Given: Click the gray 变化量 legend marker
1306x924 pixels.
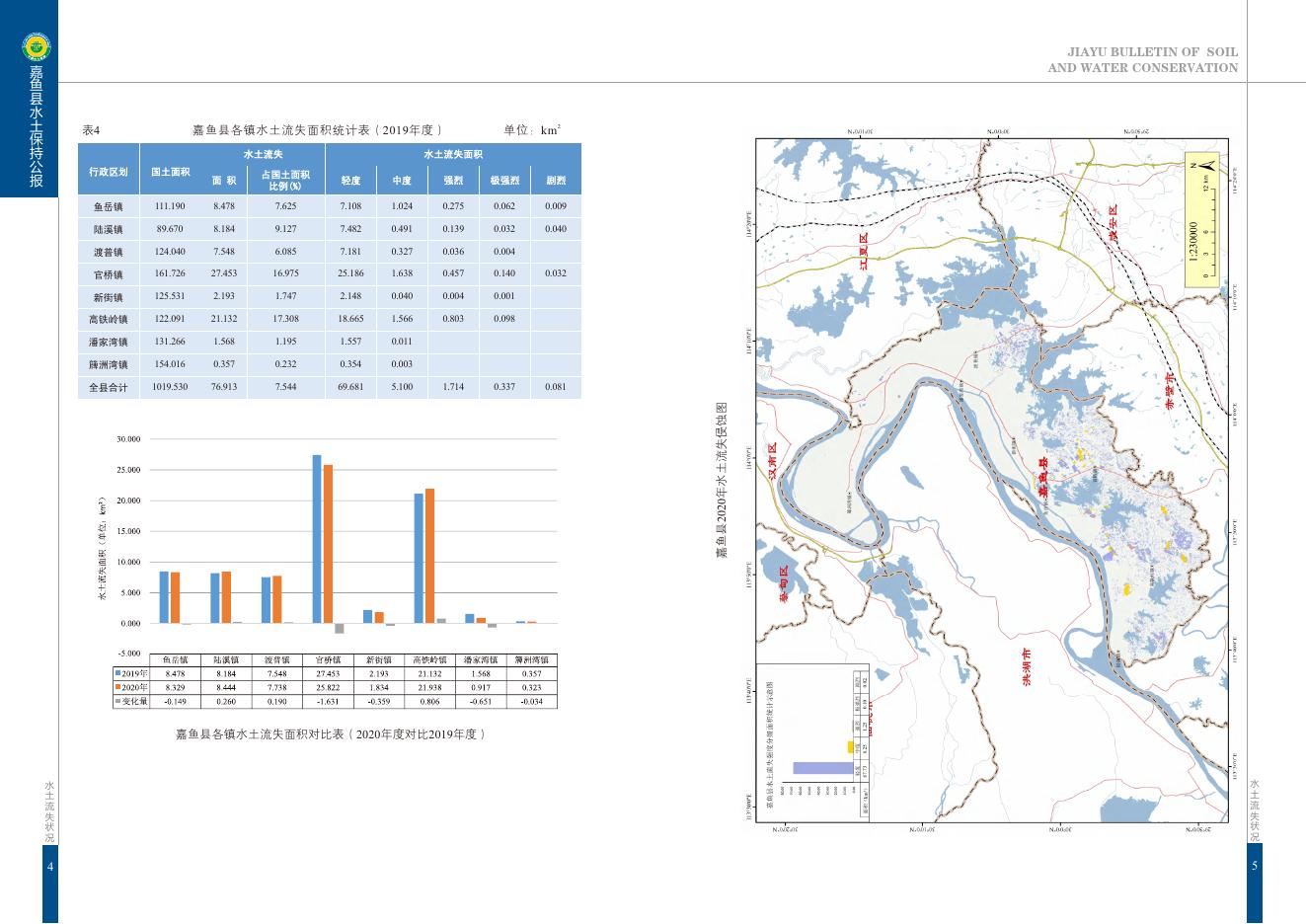Looking at the screenshot, I should coord(117,701).
